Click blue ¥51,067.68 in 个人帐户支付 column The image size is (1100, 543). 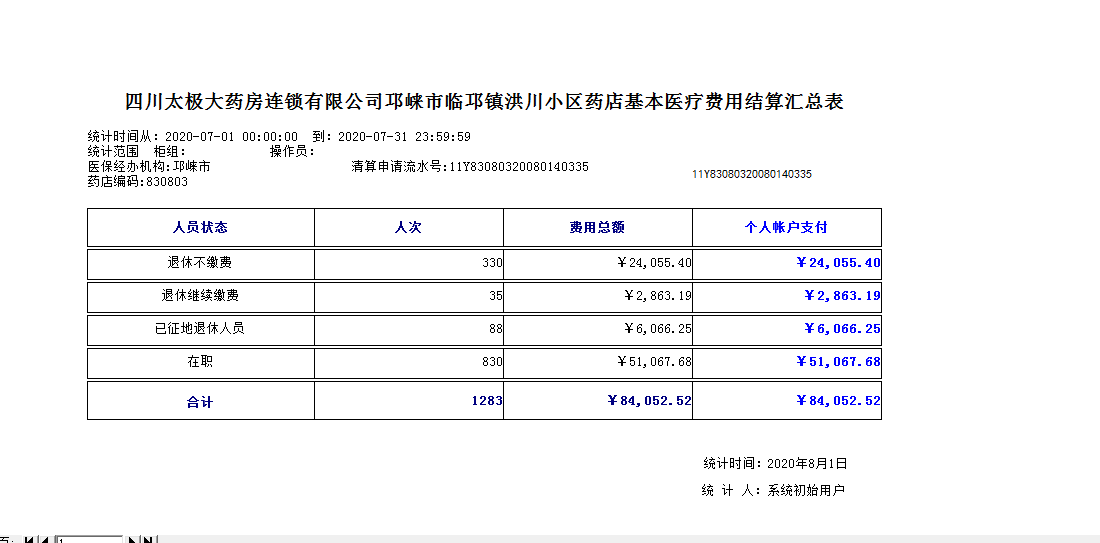click(786, 362)
